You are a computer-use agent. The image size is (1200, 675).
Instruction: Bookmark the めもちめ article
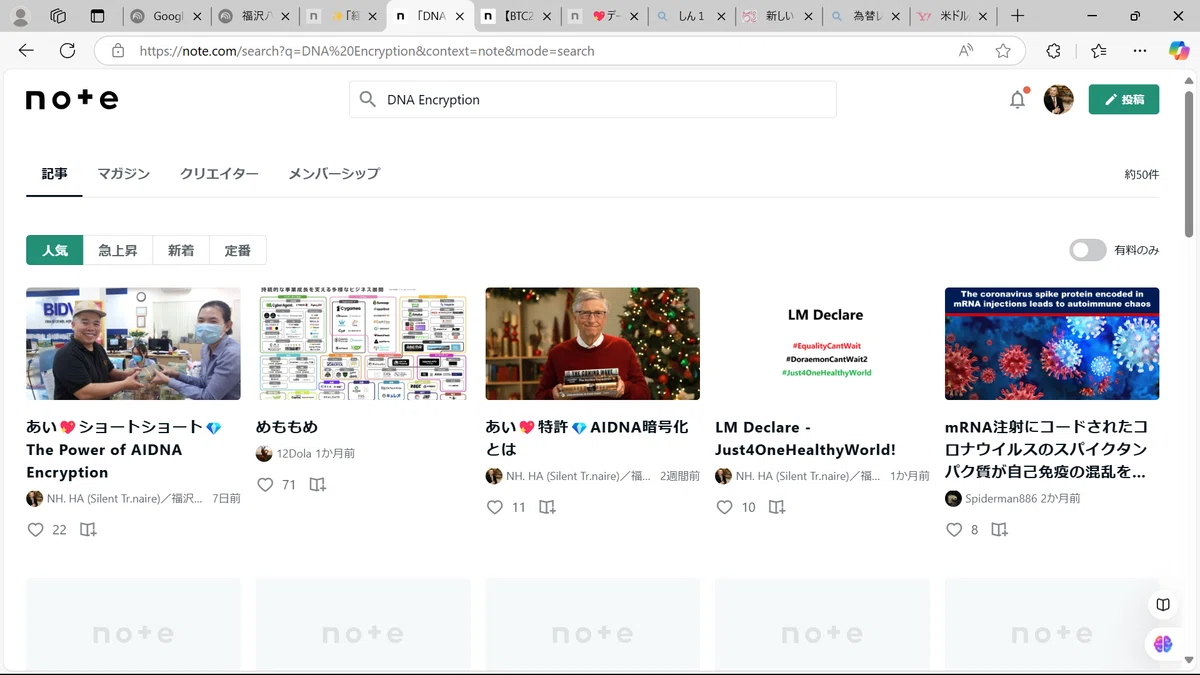(317, 485)
